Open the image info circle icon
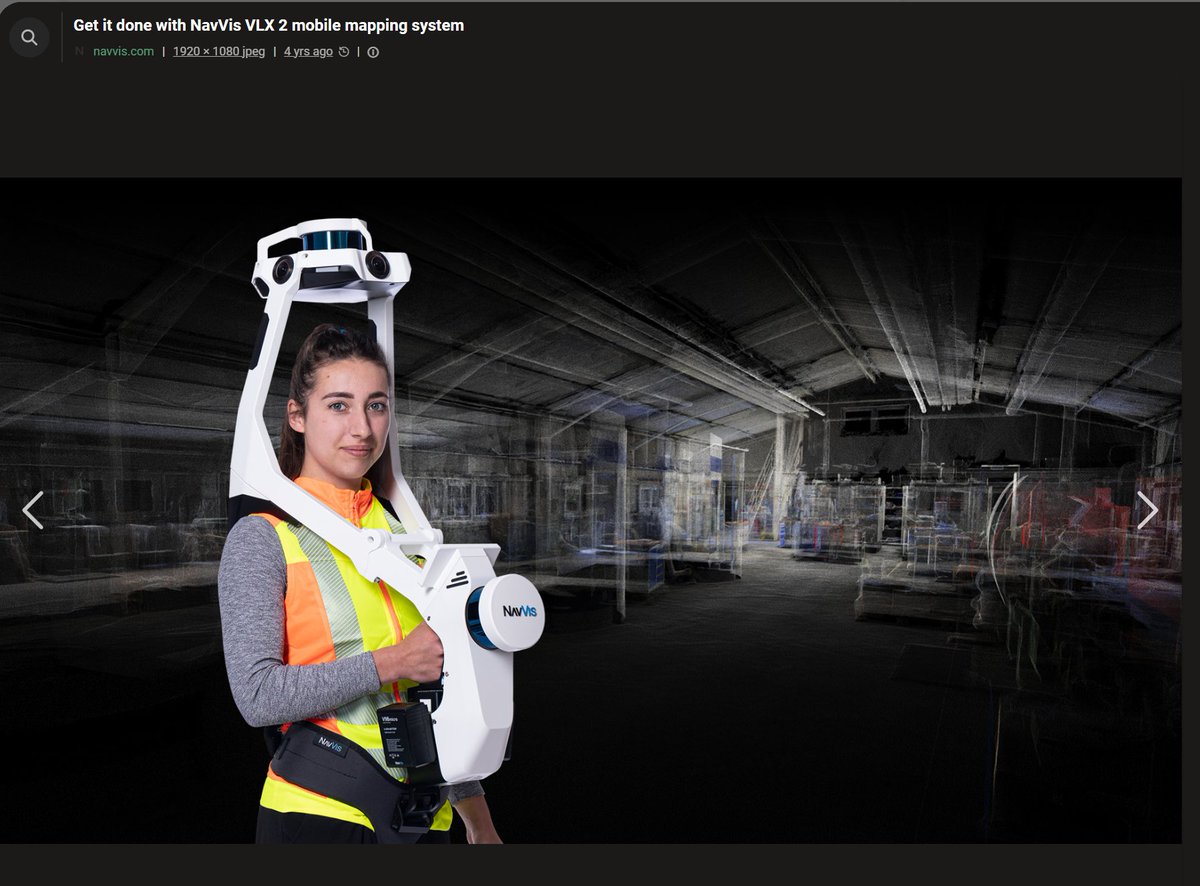The height and width of the screenshot is (886, 1200). [x=373, y=52]
